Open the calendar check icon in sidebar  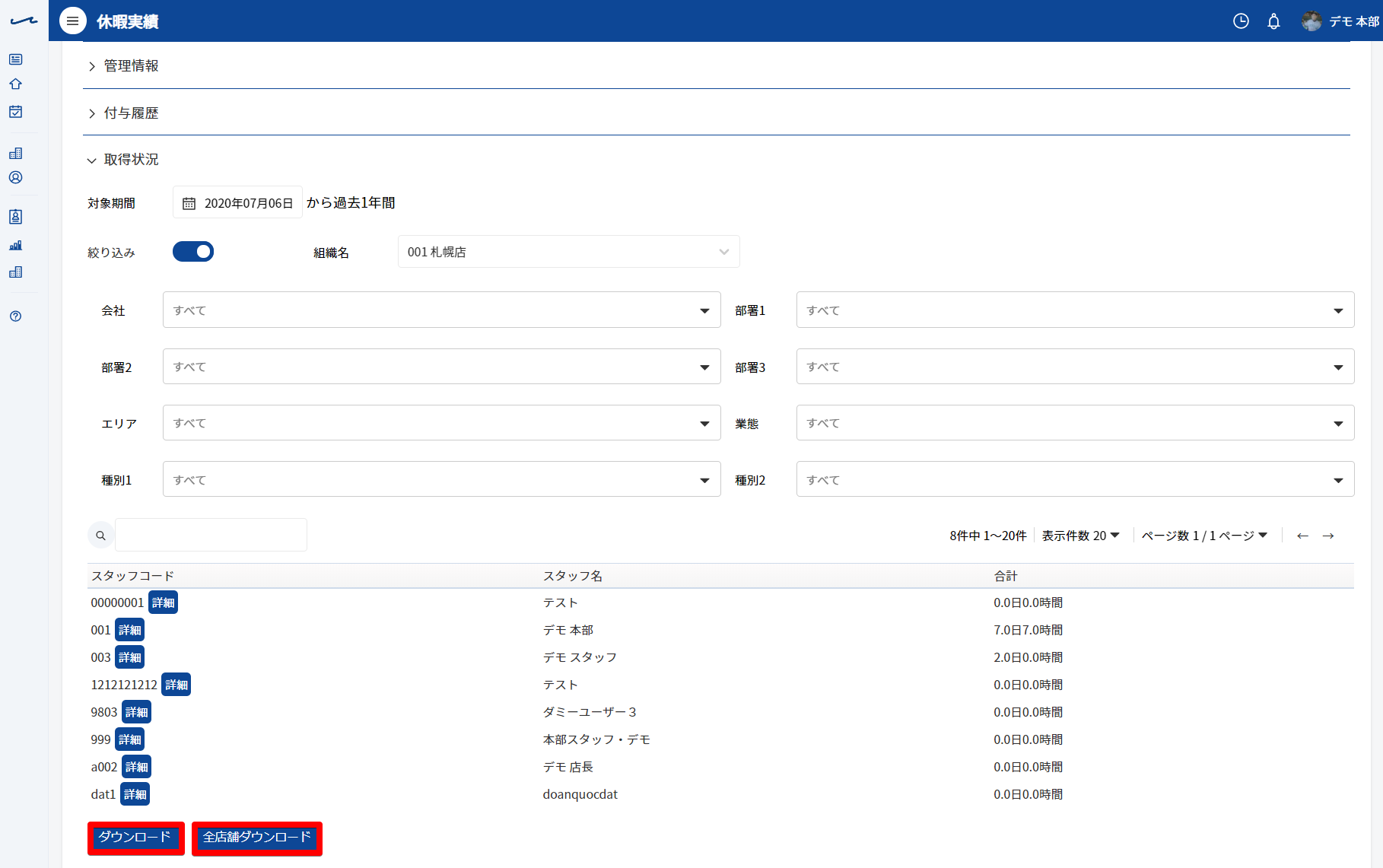point(15,112)
